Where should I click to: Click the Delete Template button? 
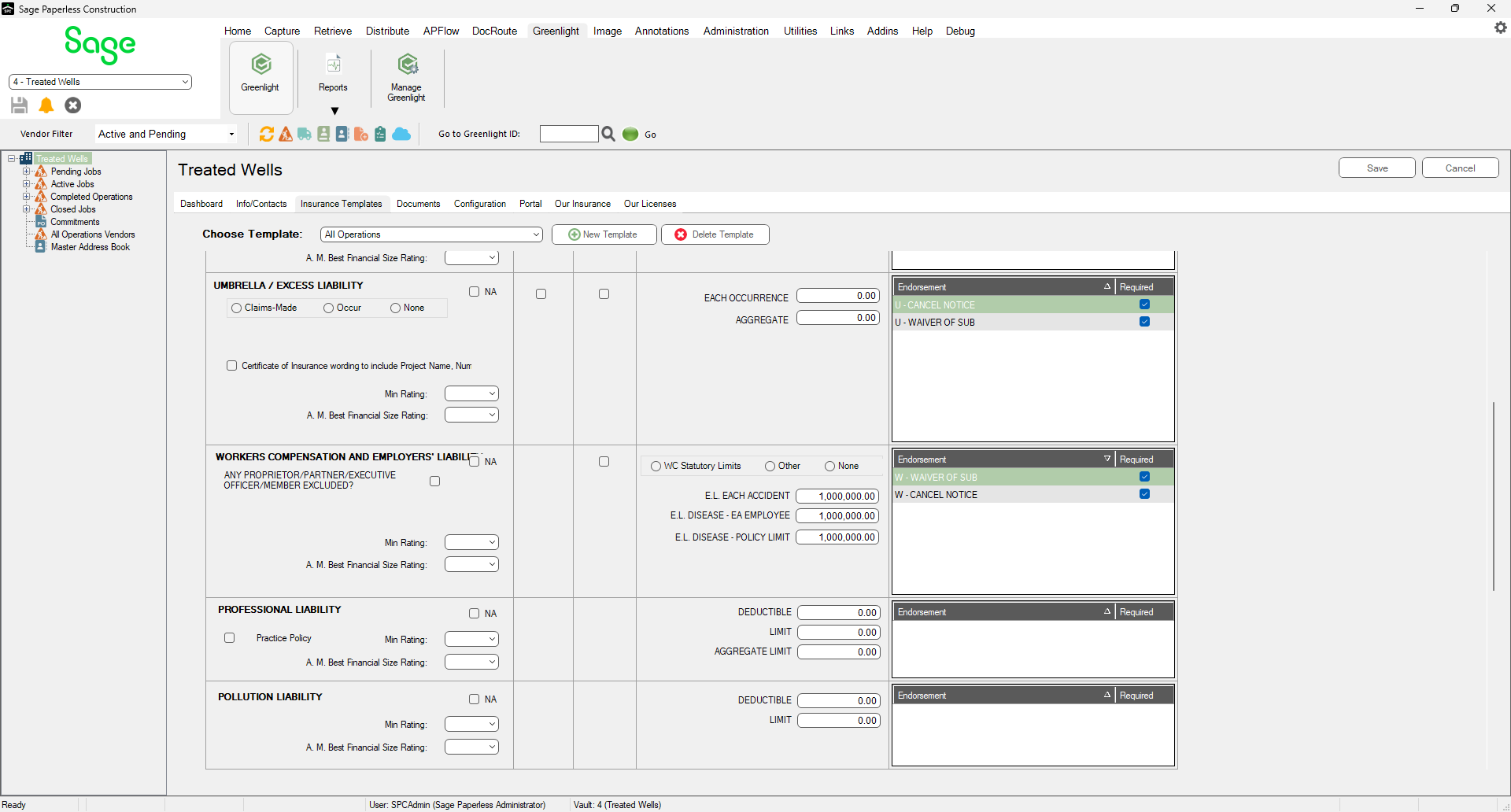(x=715, y=234)
